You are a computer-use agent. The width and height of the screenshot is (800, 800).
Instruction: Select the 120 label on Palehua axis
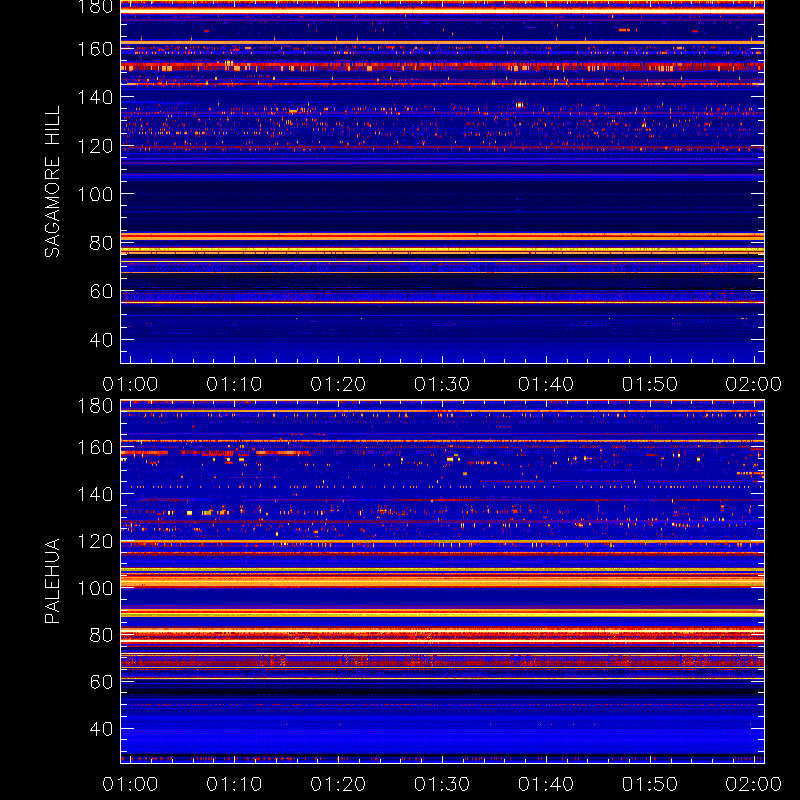click(x=95, y=541)
